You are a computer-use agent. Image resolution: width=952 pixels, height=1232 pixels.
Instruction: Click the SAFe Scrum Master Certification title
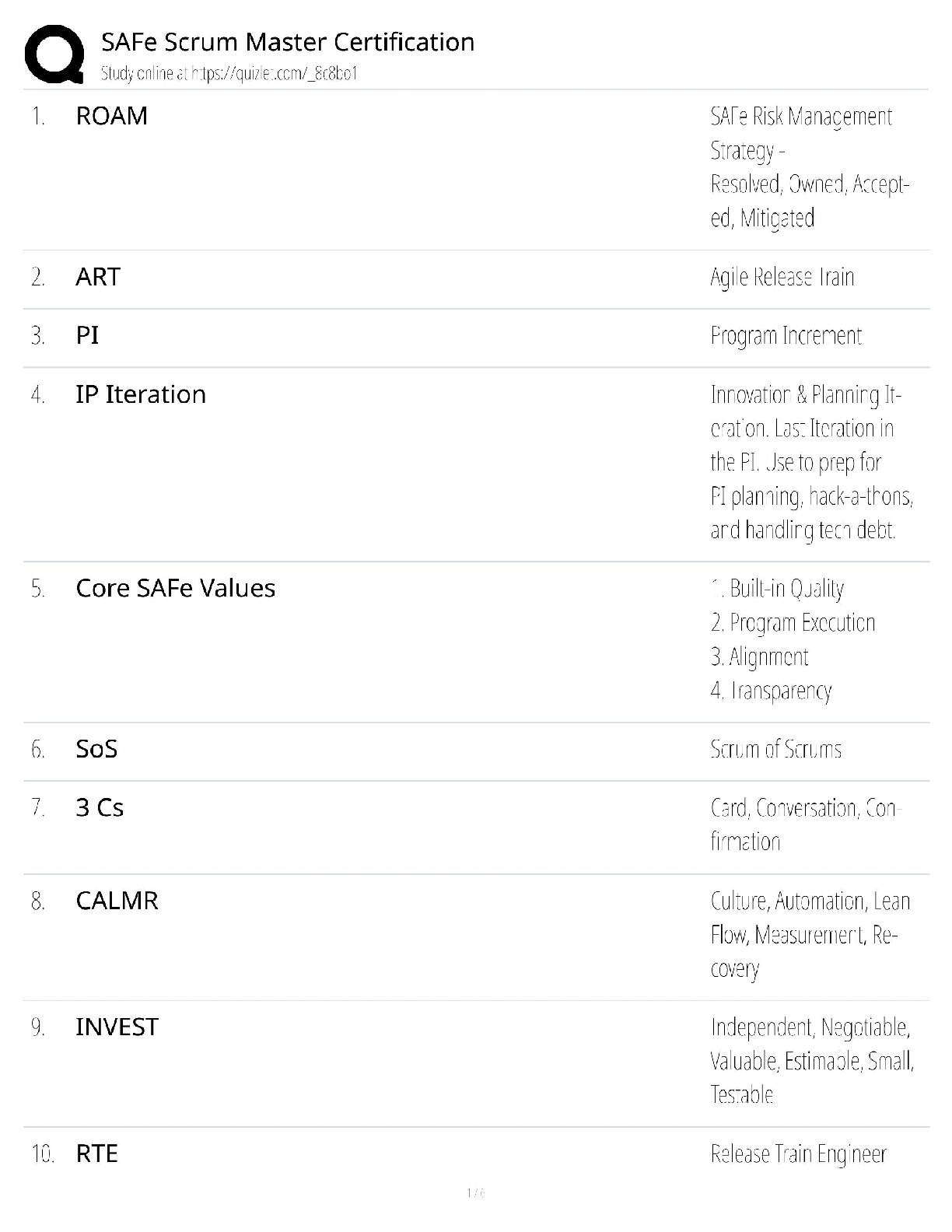pyautogui.click(x=288, y=42)
